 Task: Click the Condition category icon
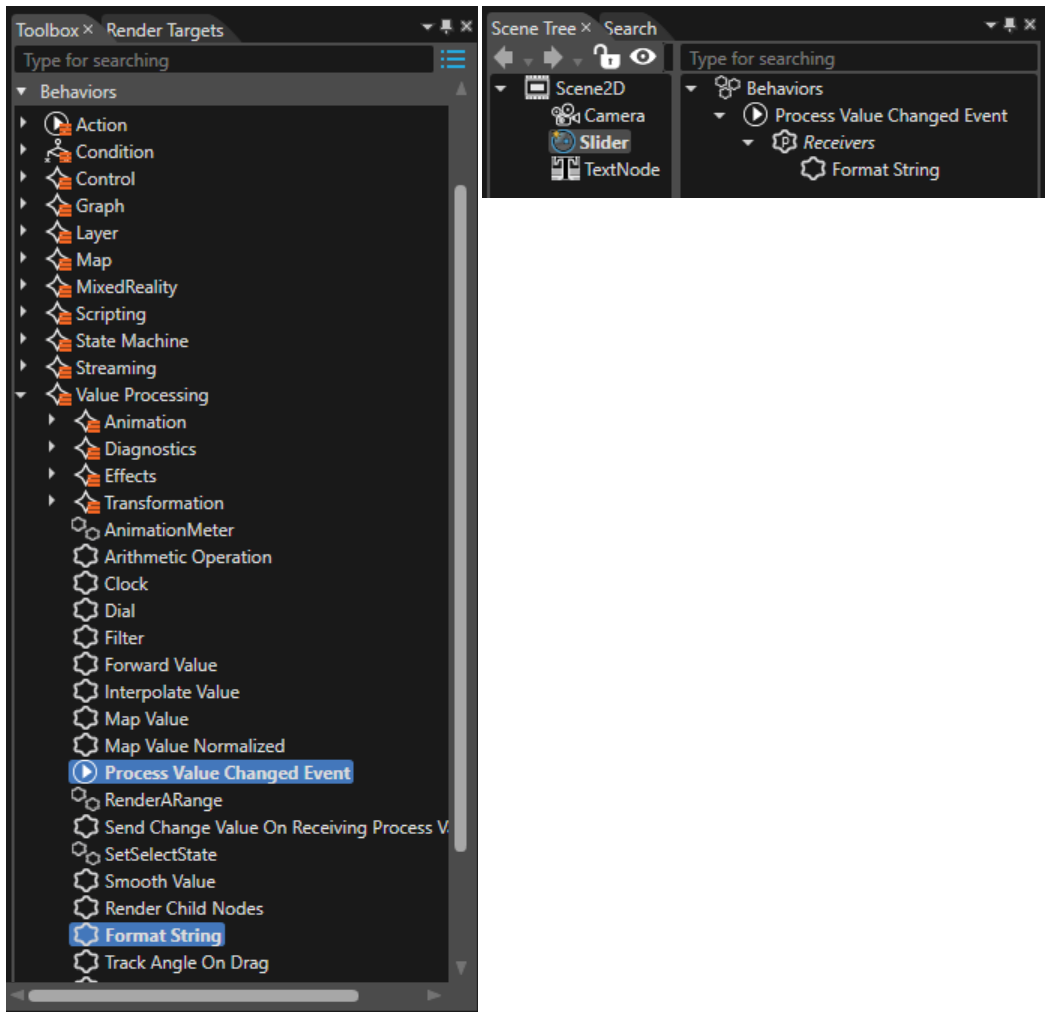58,152
